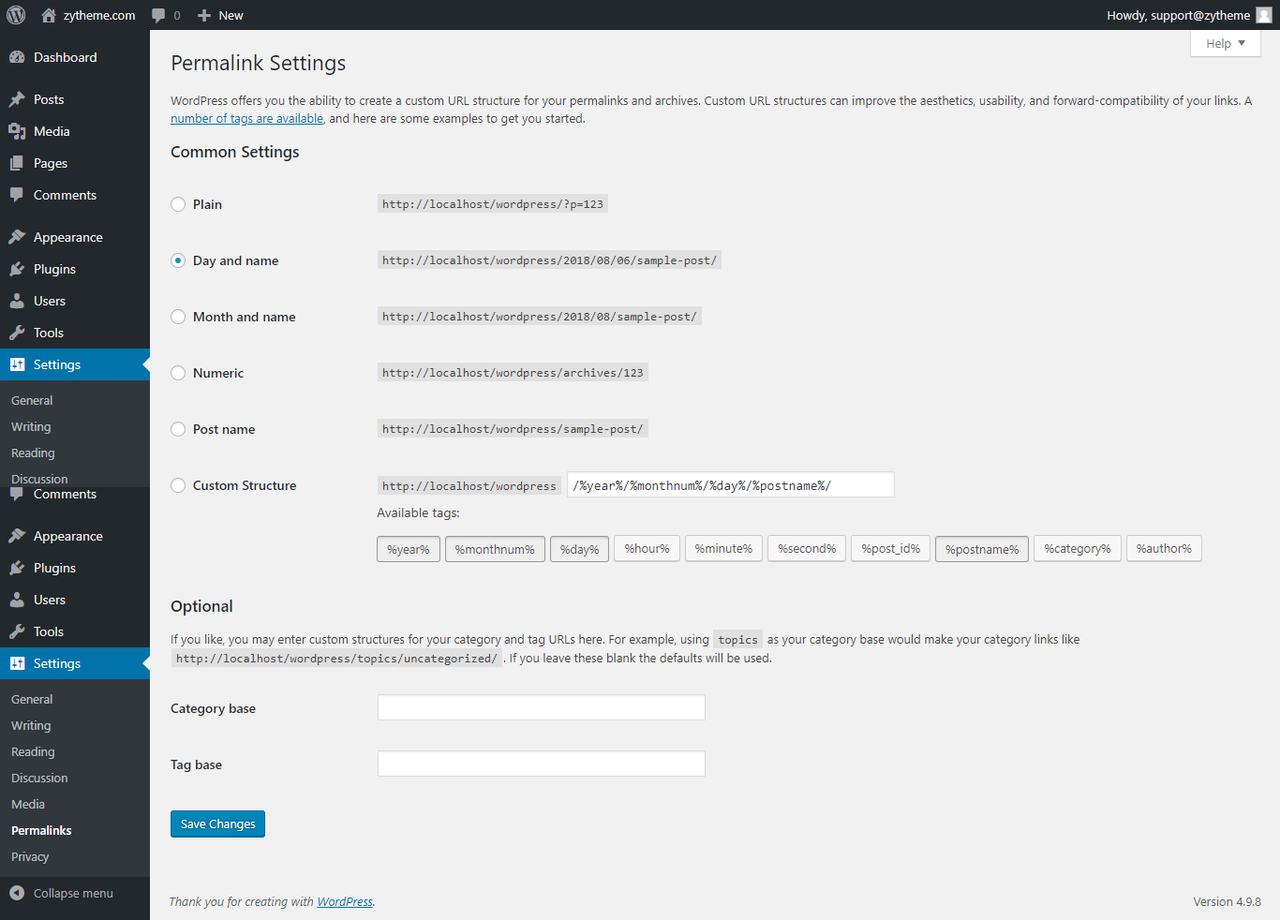Toggle the %day% tag button
Image resolution: width=1280 pixels, height=920 pixels.
point(580,549)
